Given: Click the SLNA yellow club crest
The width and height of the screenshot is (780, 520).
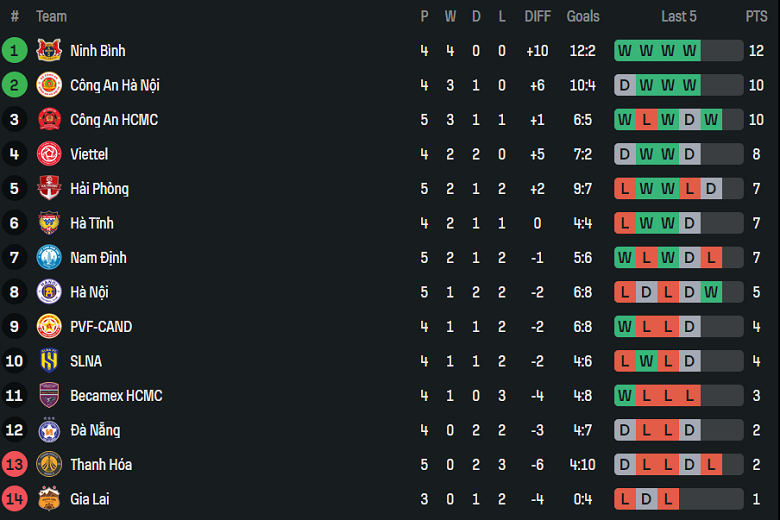Looking at the screenshot, I should click(48, 361).
